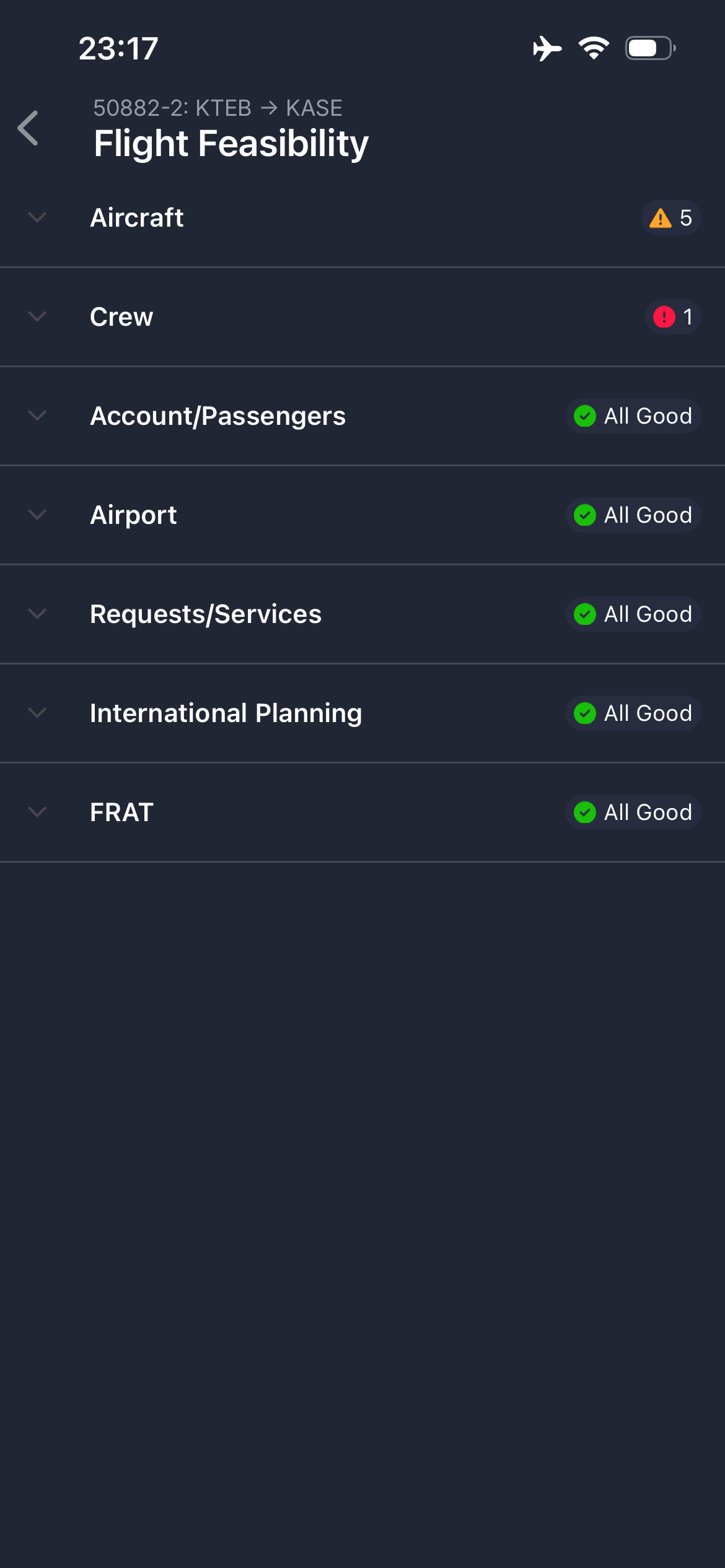Viewport: 725px width, 1568px height.
Task: Toggle the Airport section chevron
Action: 37,515
